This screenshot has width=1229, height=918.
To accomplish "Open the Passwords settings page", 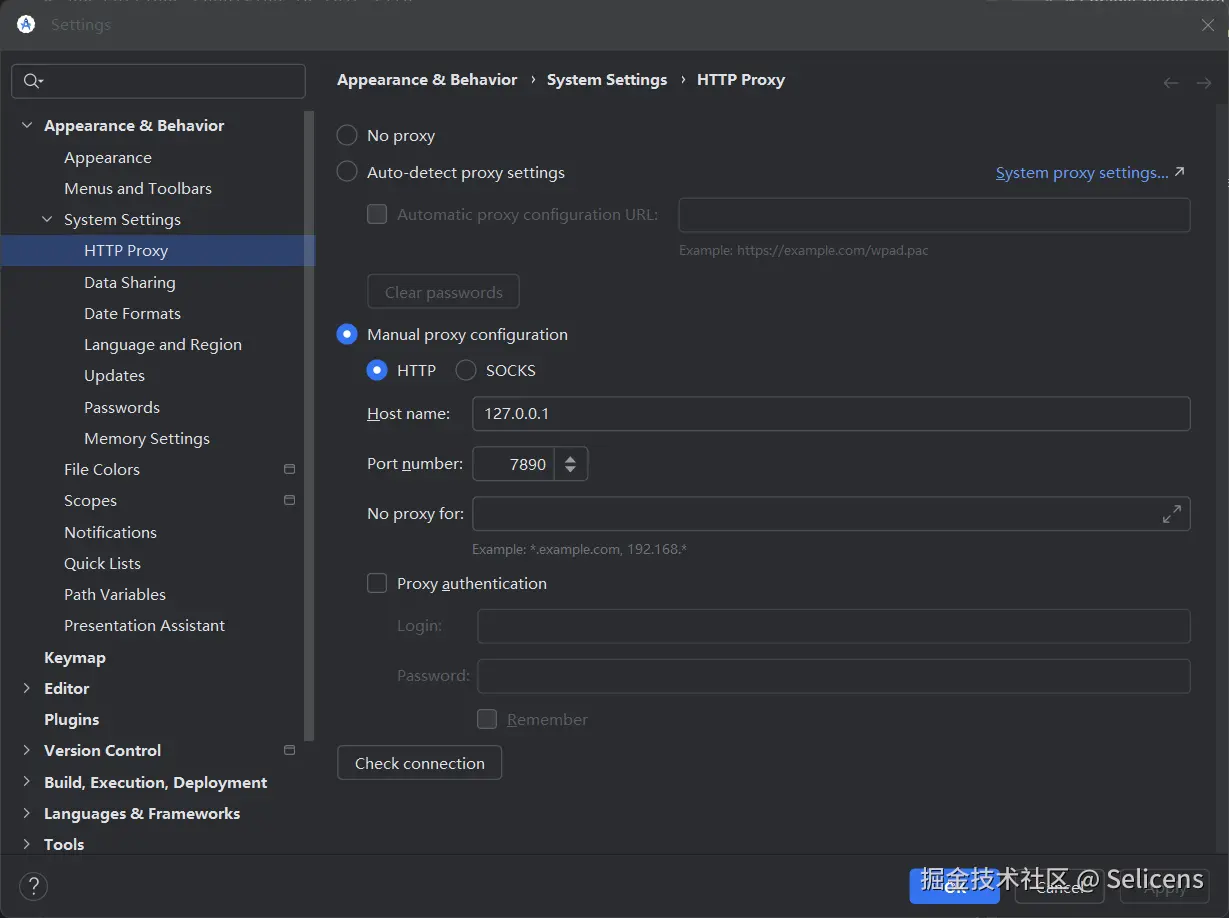I will click(x=122, y=407).
